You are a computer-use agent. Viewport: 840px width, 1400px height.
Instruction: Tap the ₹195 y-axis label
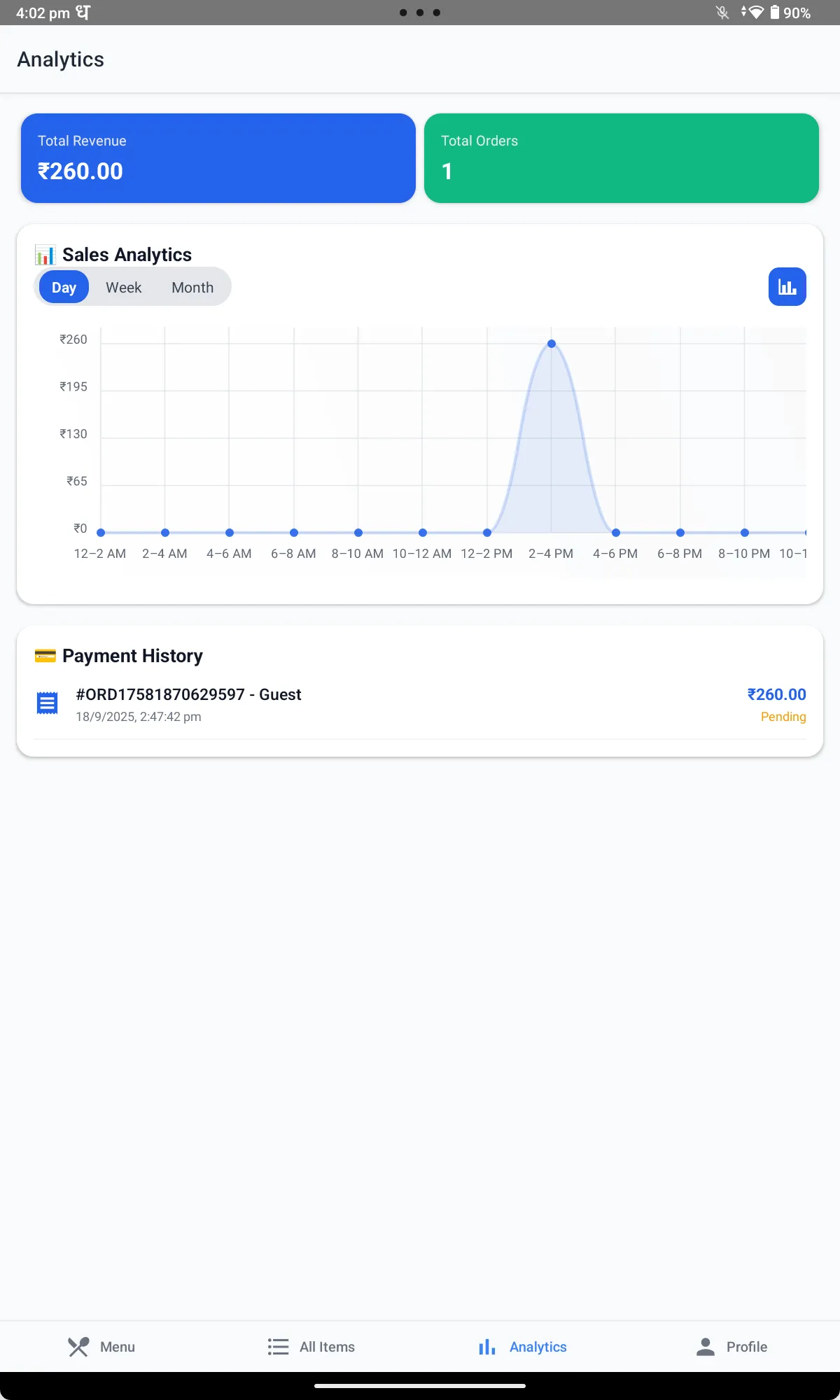73,386
